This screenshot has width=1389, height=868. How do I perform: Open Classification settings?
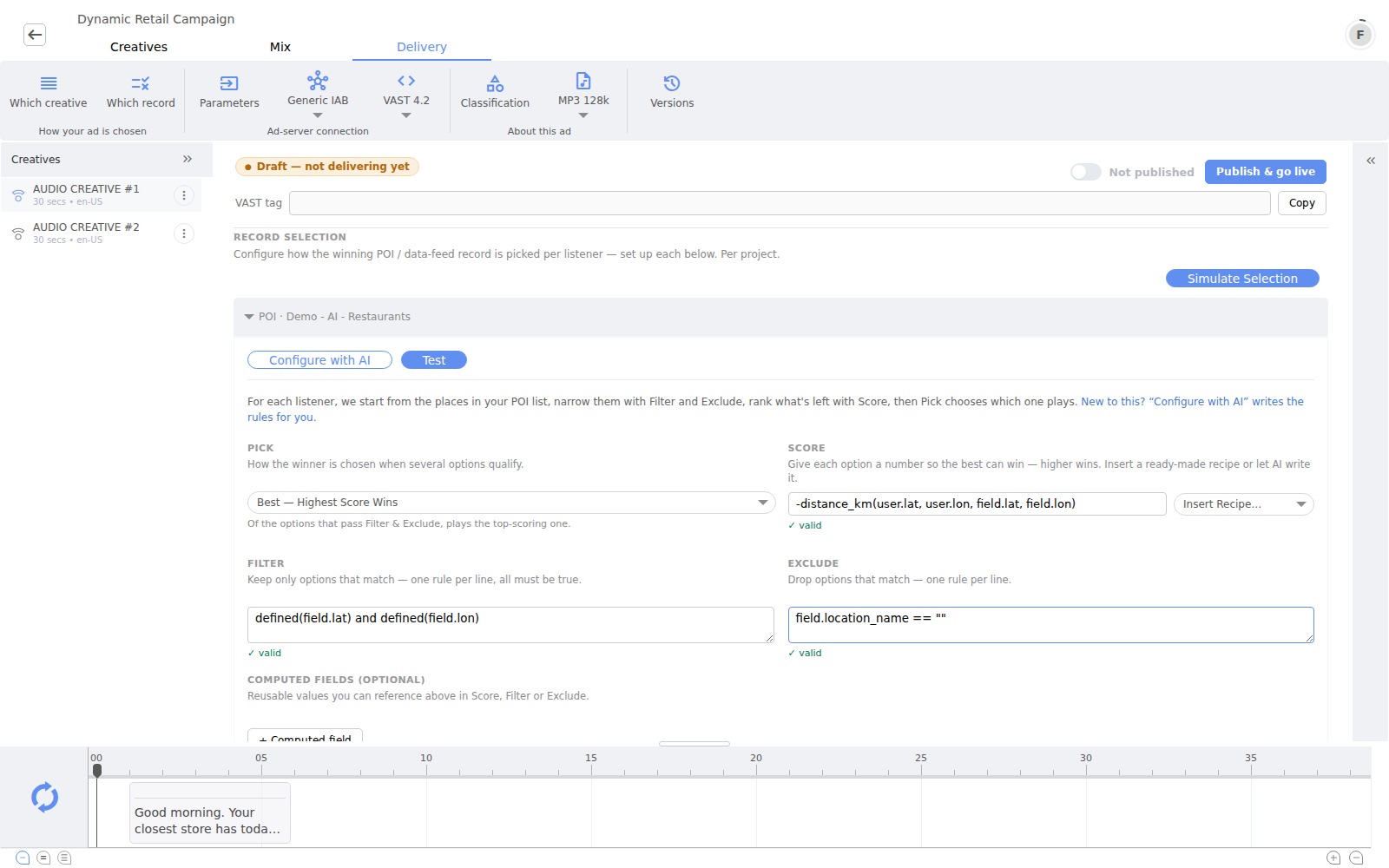coord(495,90)
